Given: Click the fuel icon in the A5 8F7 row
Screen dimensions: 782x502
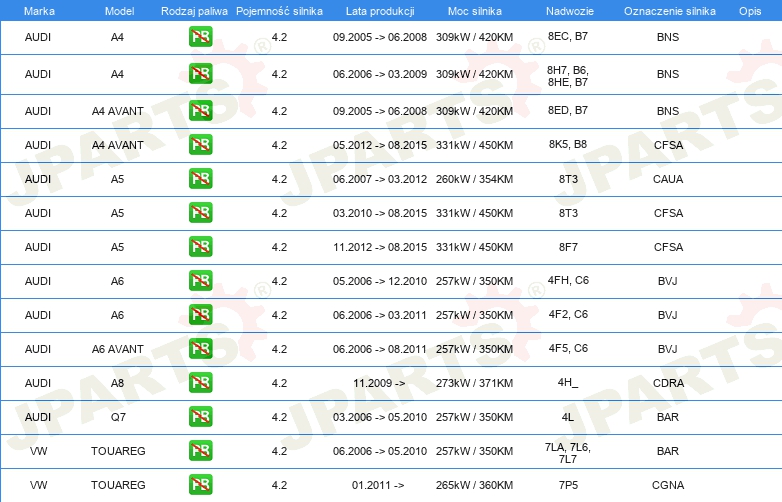Looking at the screenshot, I should point(200,247).
